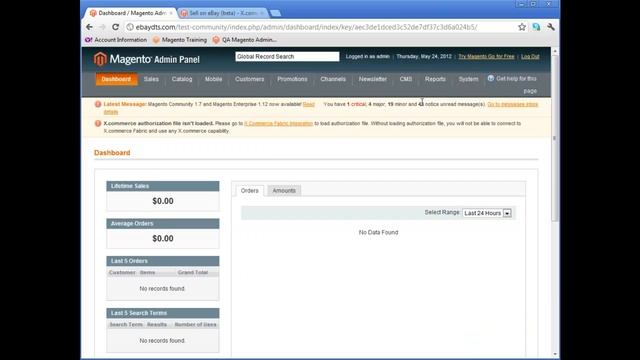640x360 pixels.
Task: Click the X.commerce warning alert icon
Action: (x=98, y=123)
